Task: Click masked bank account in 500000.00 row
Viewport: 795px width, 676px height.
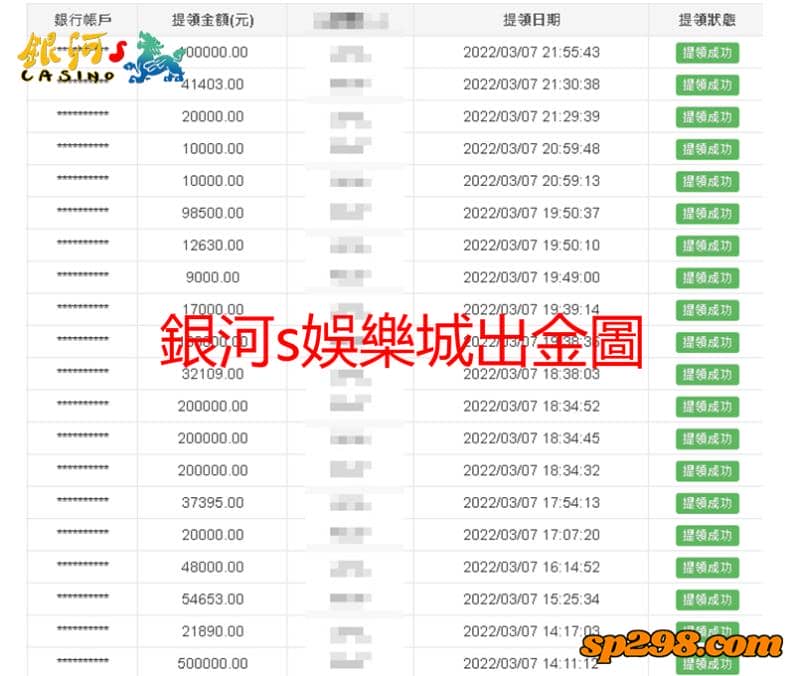Action: (x=83, y=661)
